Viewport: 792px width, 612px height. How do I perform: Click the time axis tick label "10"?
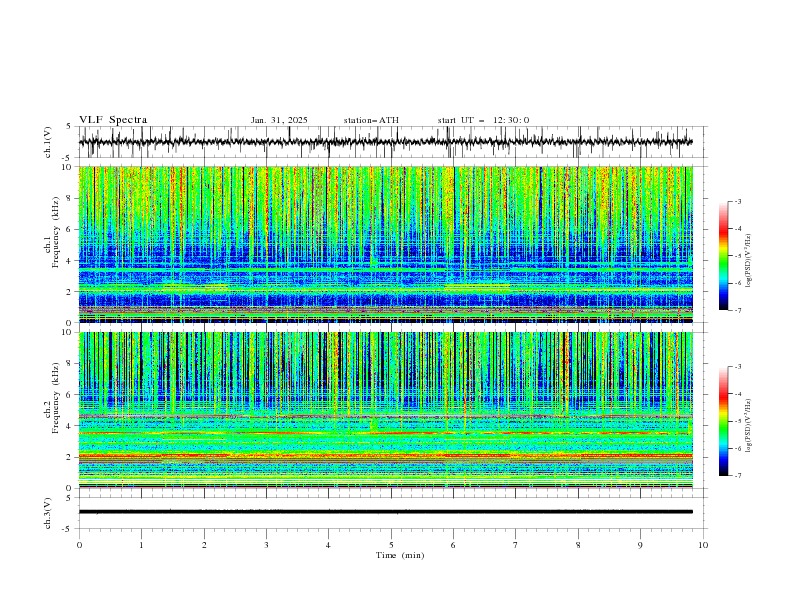(703, 545)
